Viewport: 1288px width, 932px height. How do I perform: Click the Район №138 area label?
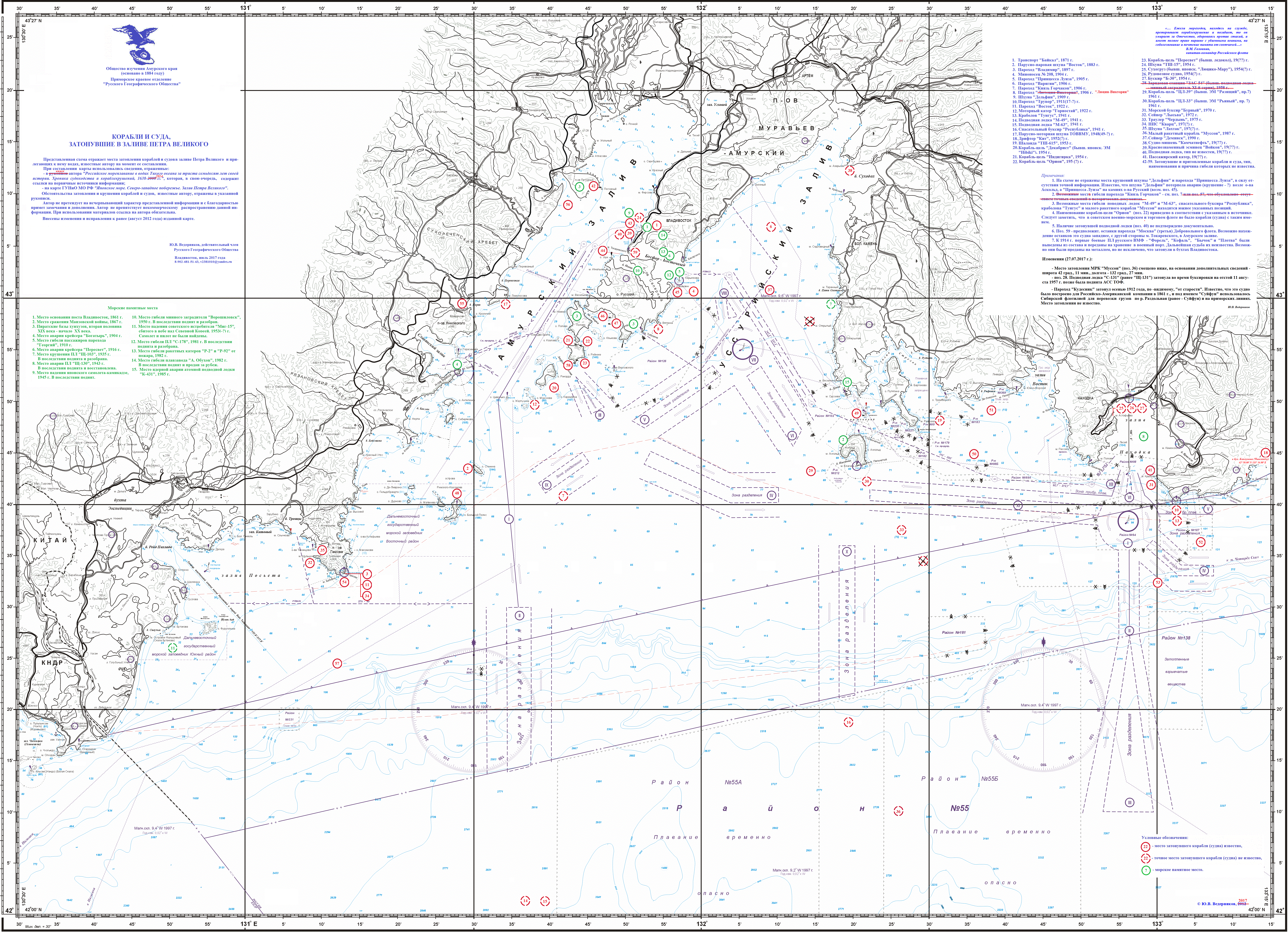click(1176, 638)
